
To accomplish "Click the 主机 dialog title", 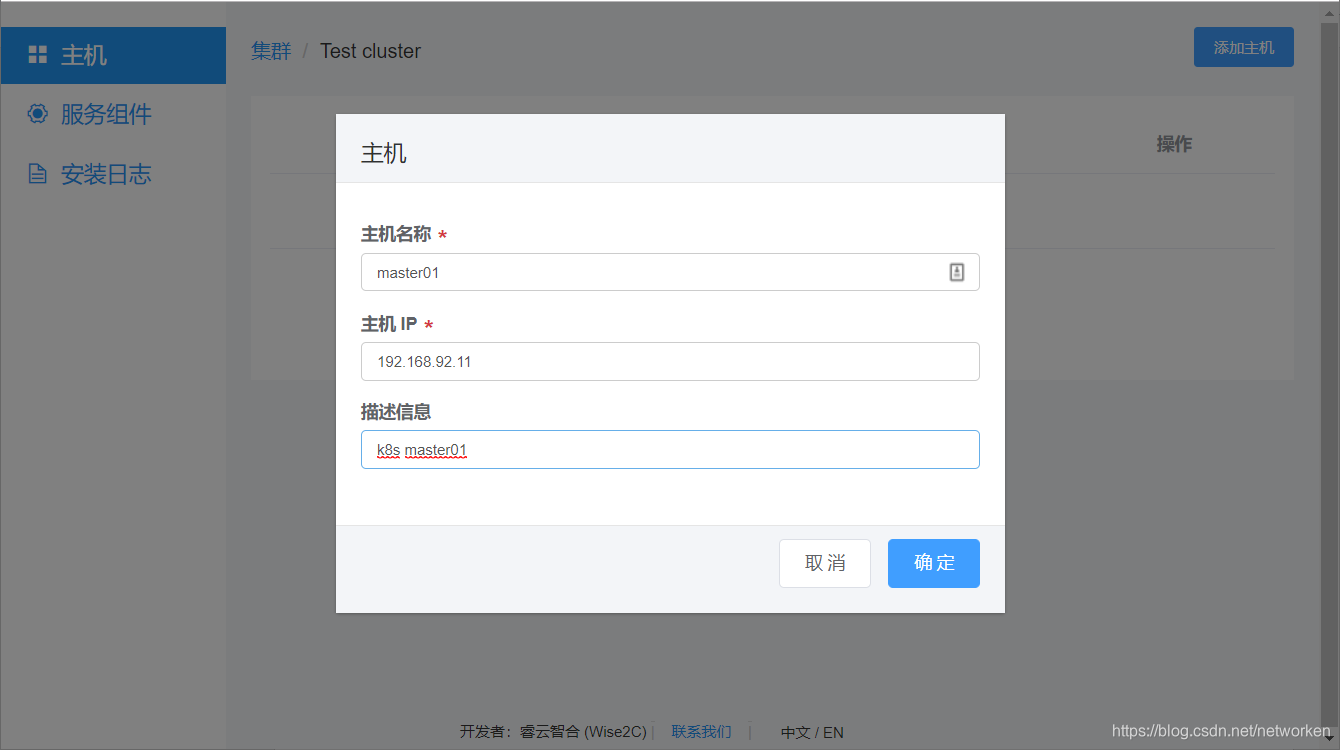I will coord(384,153).
